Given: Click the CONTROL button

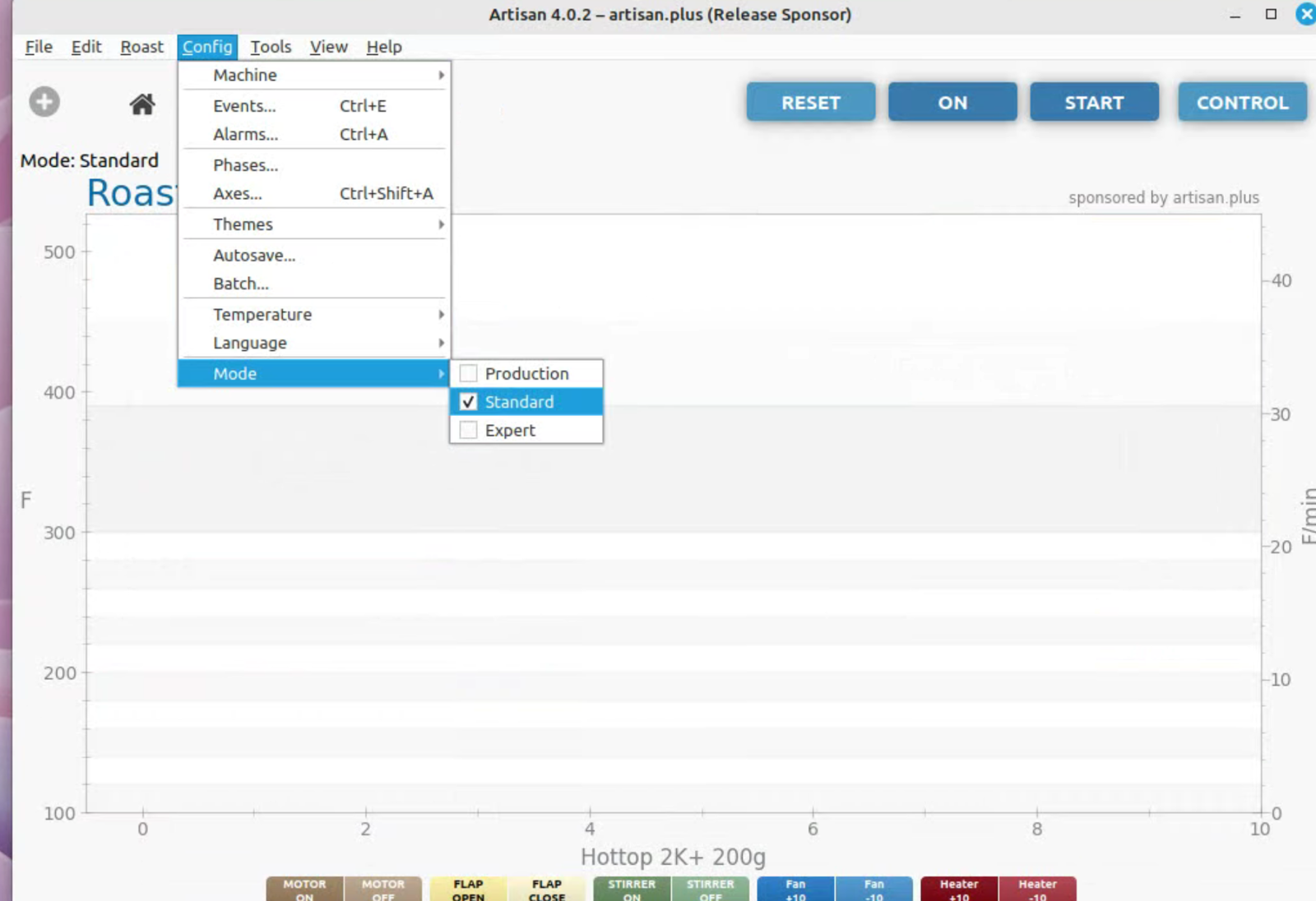Looking at the screenshot, I should pyautogui.click(x=1241, y=103).
